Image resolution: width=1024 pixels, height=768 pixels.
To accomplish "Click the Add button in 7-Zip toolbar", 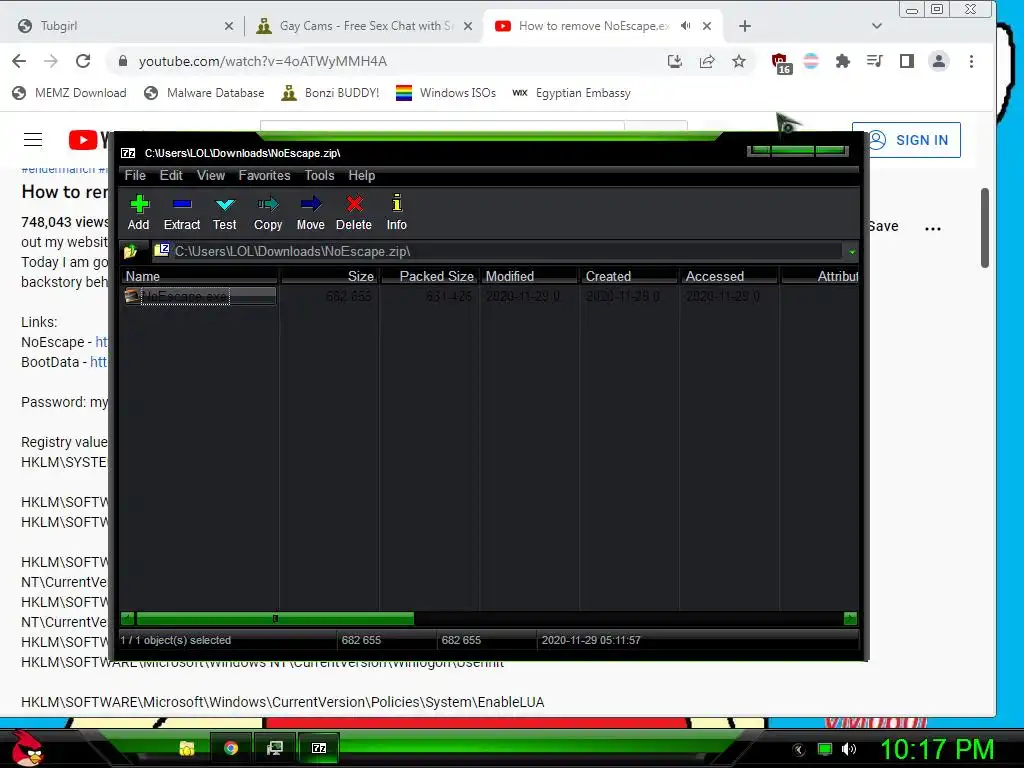I will (x=138, y=213).
